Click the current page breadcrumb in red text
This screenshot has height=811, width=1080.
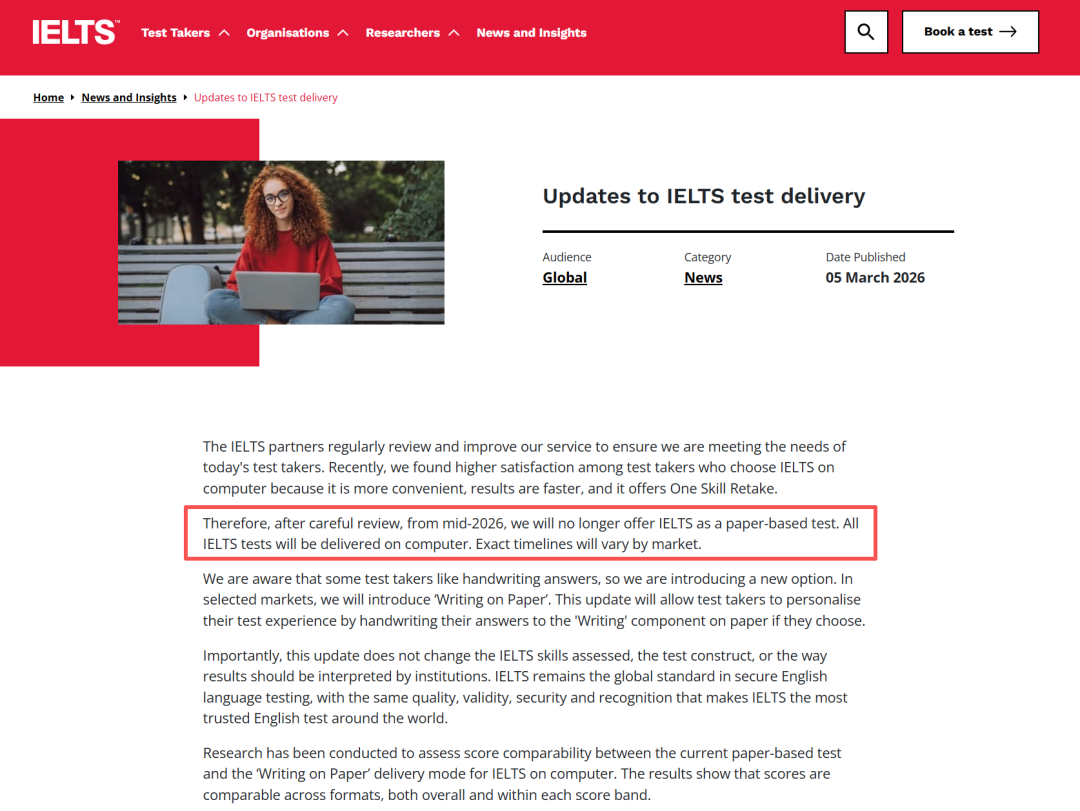coord(266,98)
